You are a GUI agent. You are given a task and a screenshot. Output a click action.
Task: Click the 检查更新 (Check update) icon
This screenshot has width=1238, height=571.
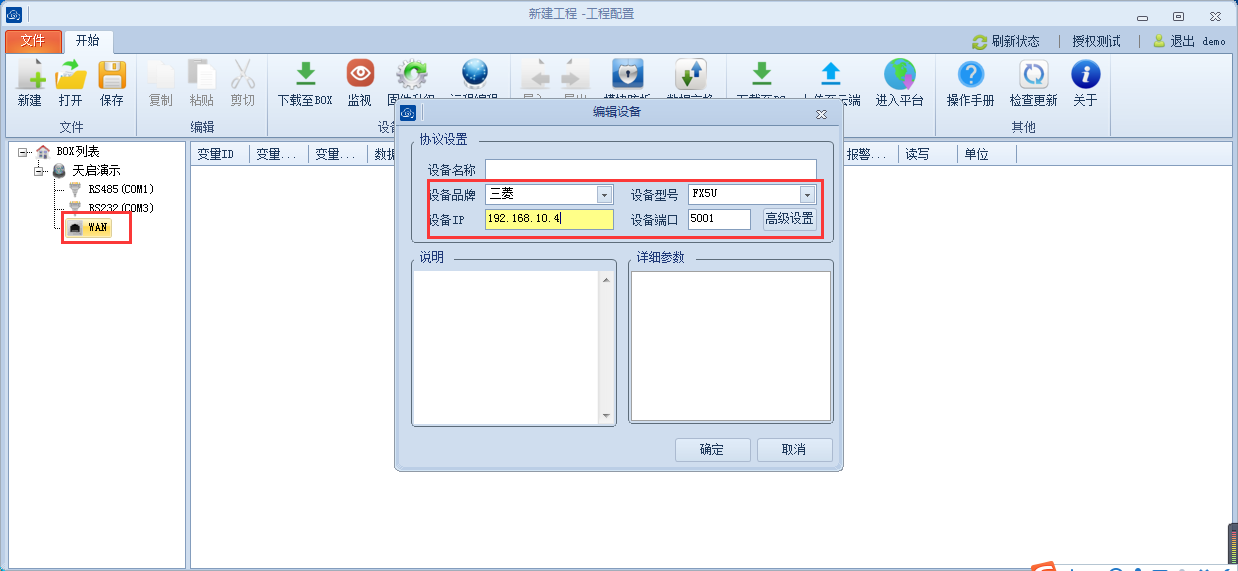click(1033, 75)
